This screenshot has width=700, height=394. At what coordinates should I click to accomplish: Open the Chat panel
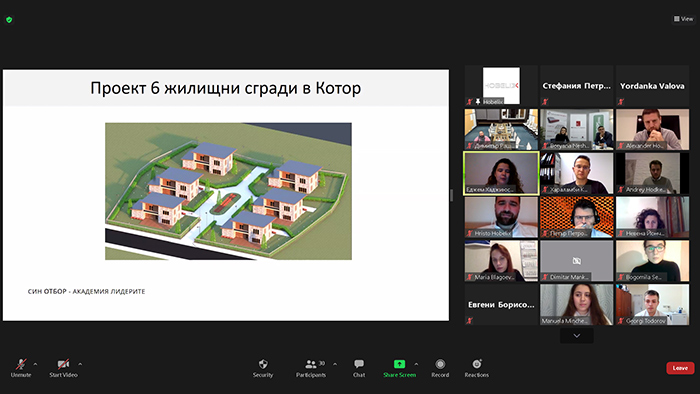359,368
